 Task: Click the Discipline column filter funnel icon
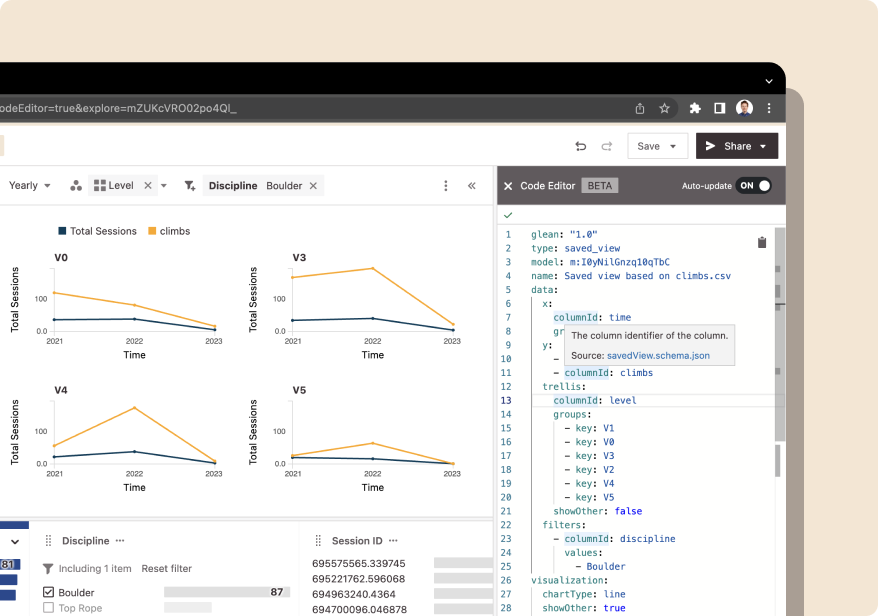48,568
